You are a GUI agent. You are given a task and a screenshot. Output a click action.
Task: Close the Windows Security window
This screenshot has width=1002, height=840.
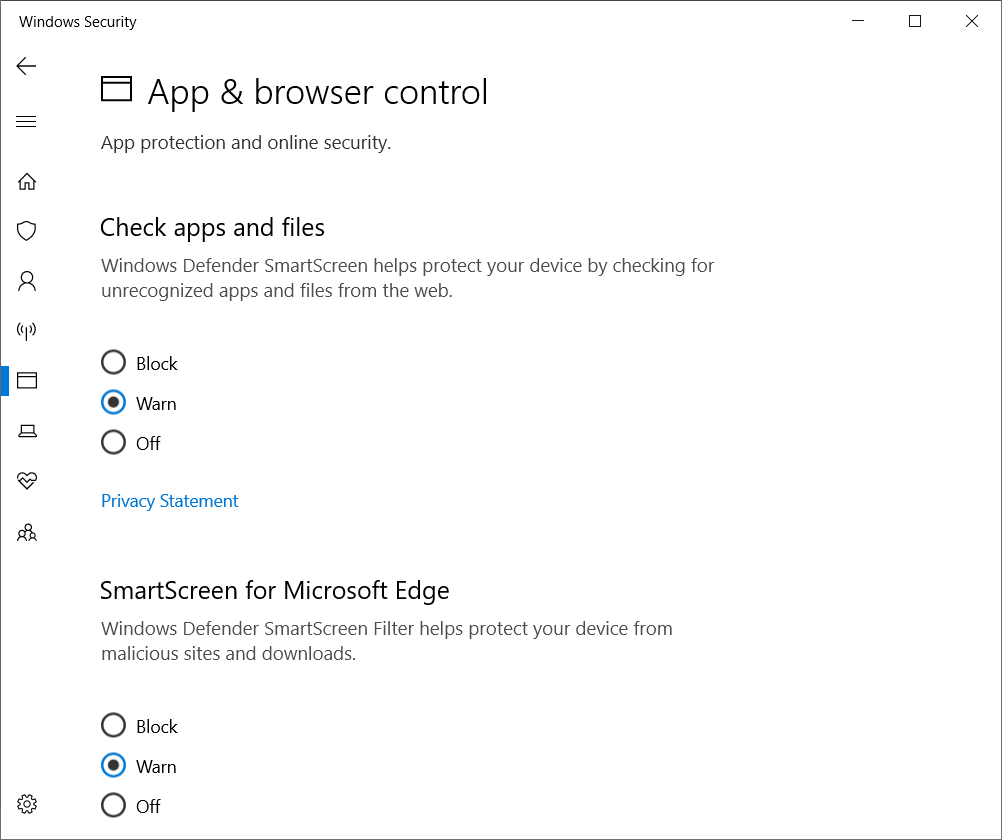[972, 21]
